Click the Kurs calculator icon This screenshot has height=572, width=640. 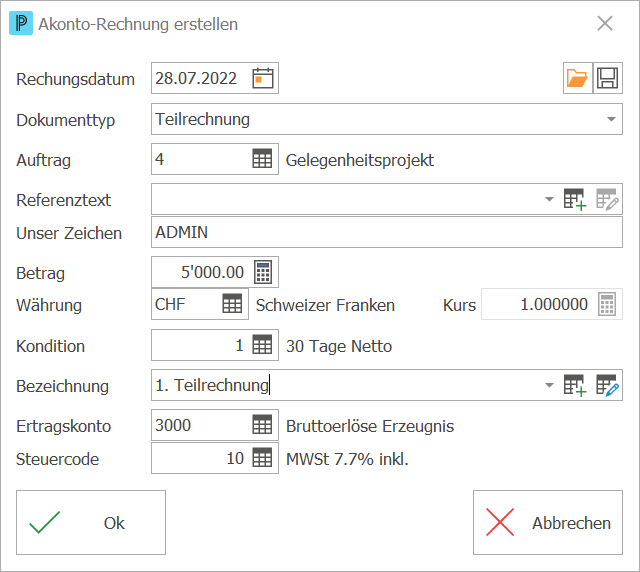point(607,304)
